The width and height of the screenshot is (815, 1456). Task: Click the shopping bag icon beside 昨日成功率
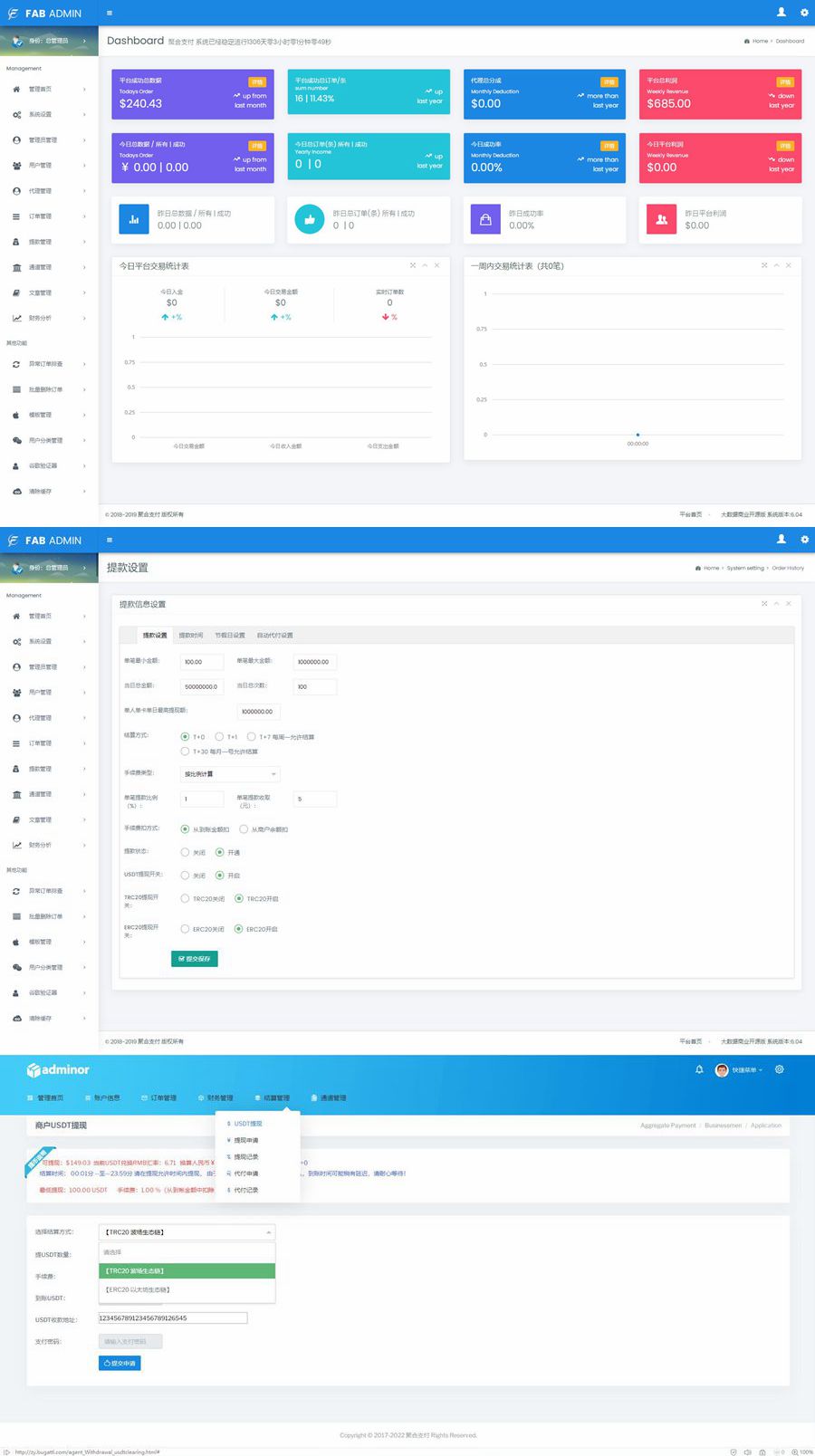coord(485,219)
